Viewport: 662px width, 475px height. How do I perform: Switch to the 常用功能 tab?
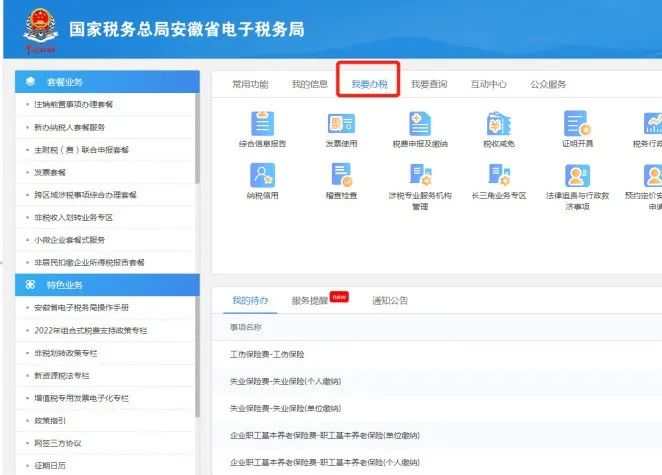point(250,84)
